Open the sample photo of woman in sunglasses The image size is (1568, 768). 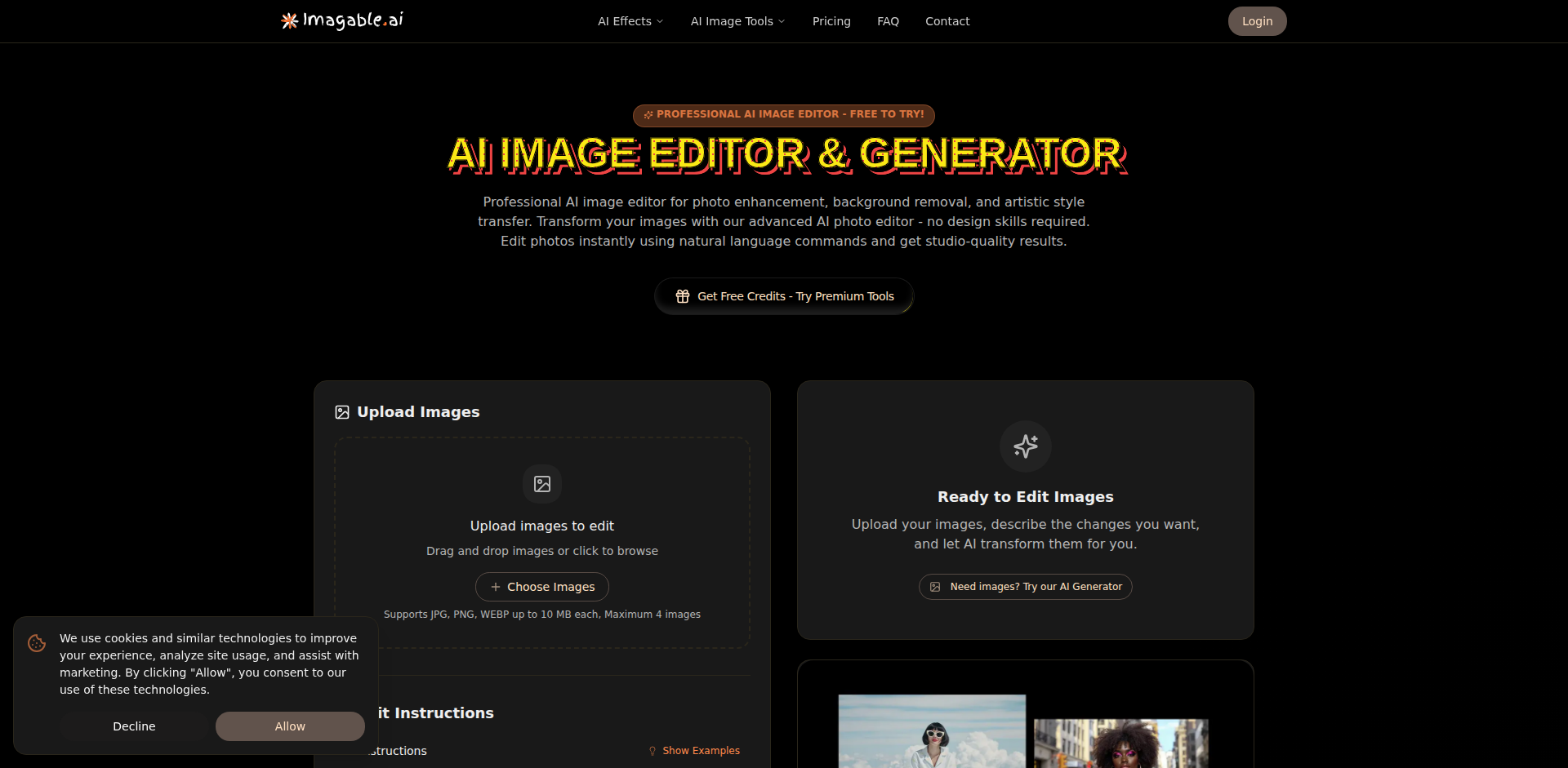[x=932, y=731]
